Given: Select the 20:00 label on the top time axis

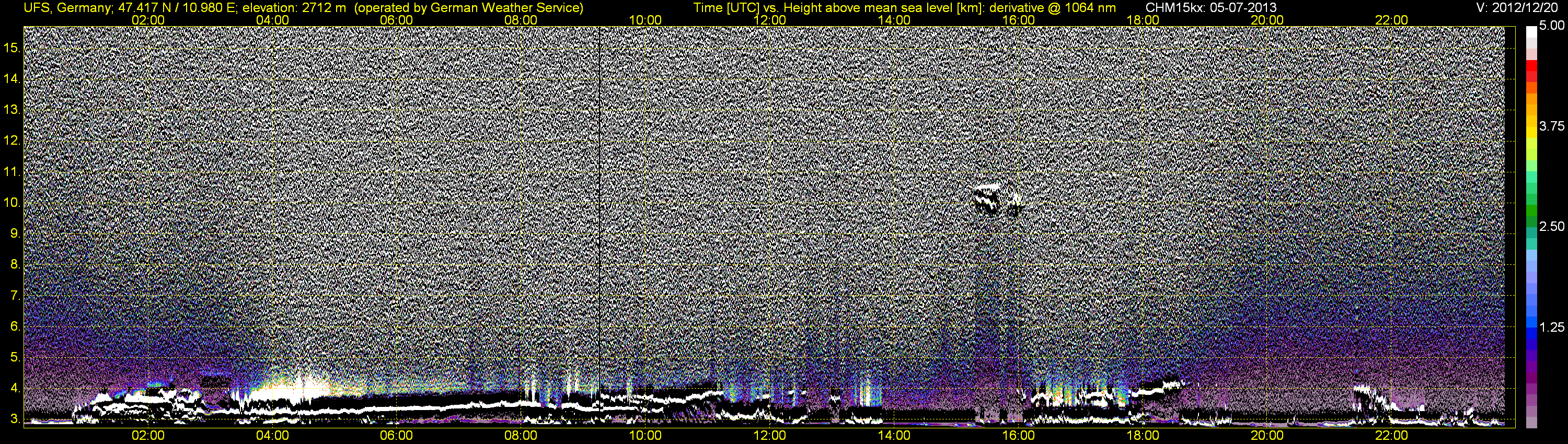Looking at the screenshot, I should click(x=1267, y=20).
